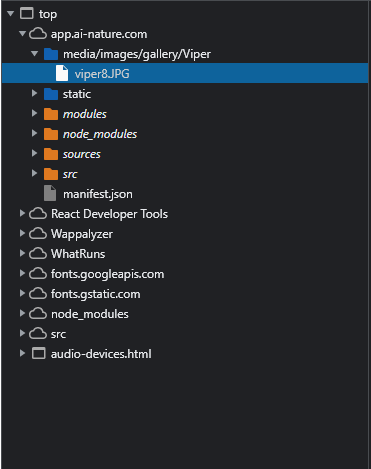Click the manifest.json gray file icon
Screen dimensions: 371x469
(x=50, y=193)
